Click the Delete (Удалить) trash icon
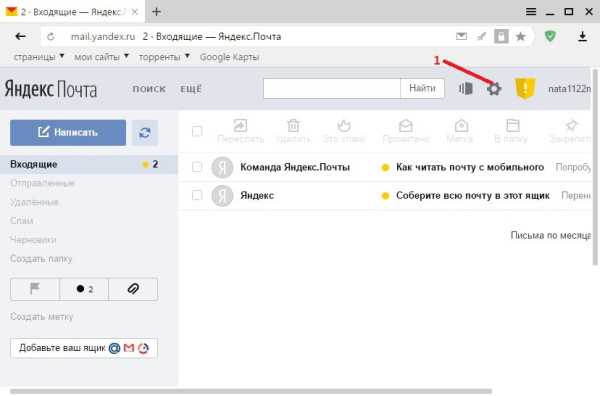The height and width of the screenshot is (396, 600). tap(293, 125)
